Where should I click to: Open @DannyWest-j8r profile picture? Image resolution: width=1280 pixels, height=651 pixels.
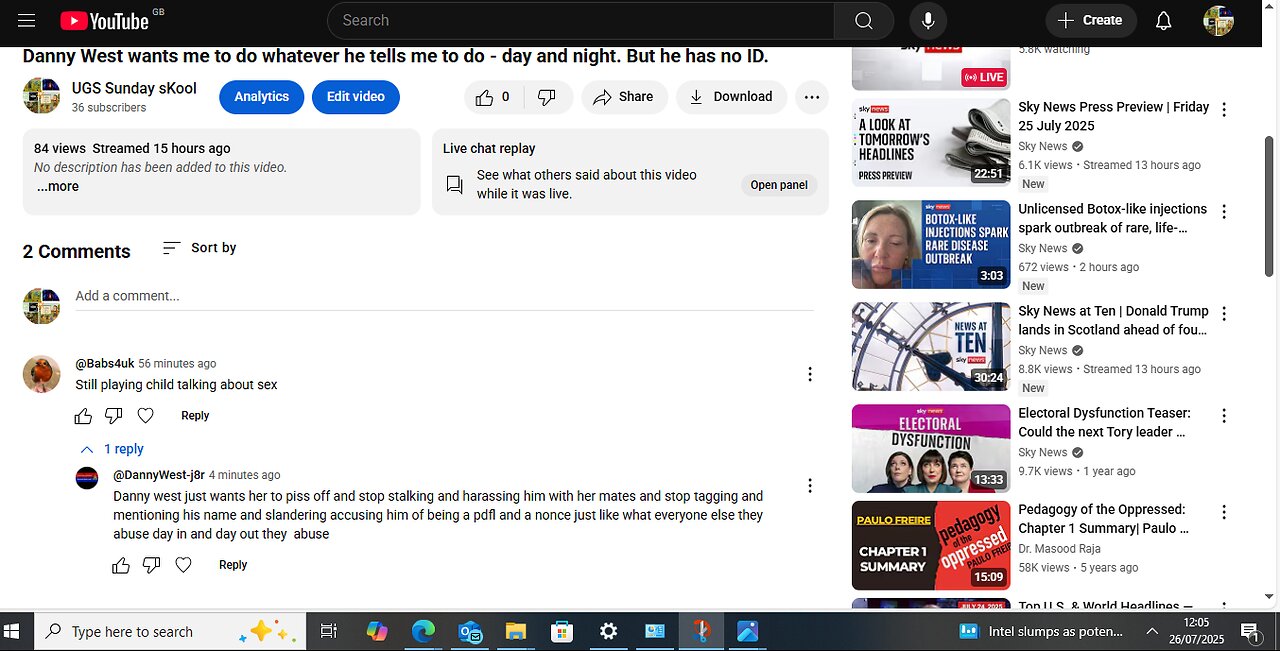(x=87, y=478)
